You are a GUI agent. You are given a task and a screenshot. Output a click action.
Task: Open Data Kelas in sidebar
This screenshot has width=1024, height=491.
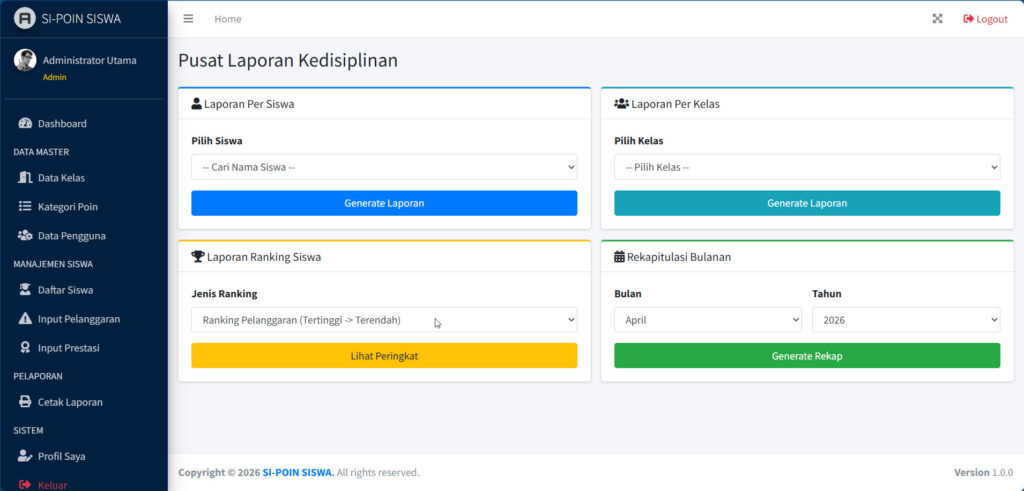(x=61, y=178)
